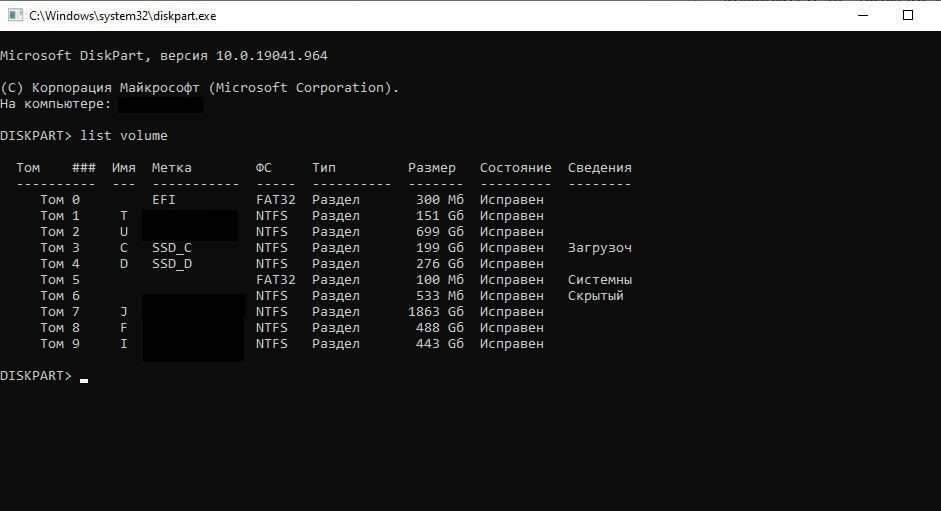Click the Метка column header

[172, 168]
